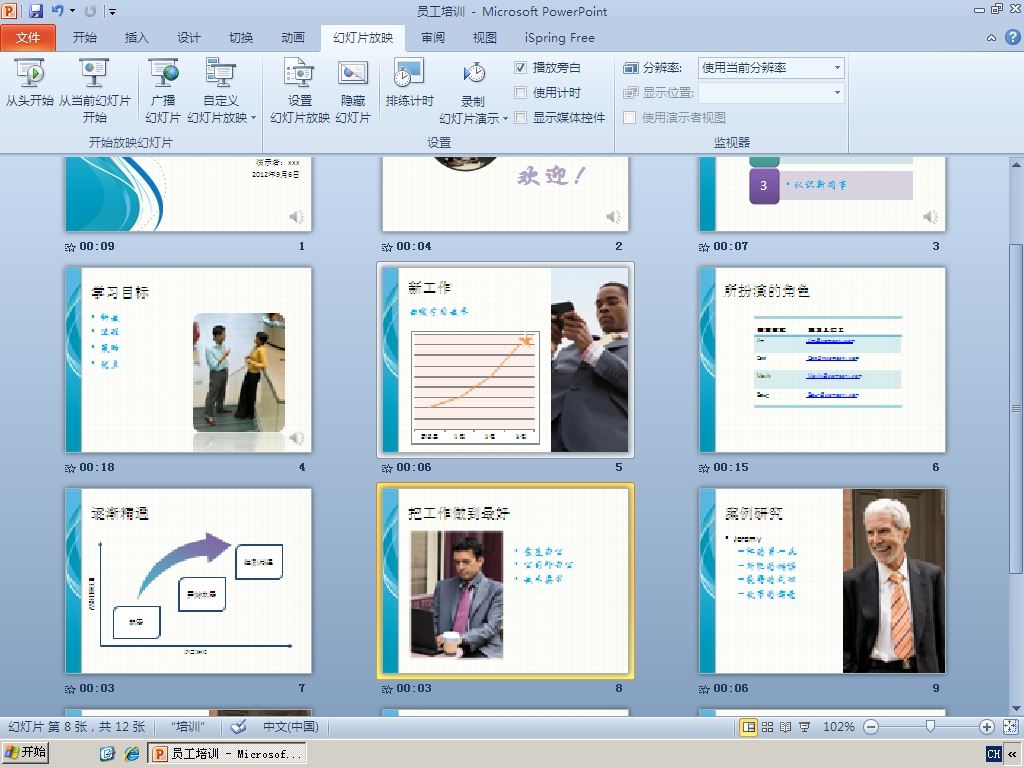This screenshot has height=768, width=1024.
Task: Select slide 6 thumbnail titled 新扮演的角色
Action: (822, 360)
